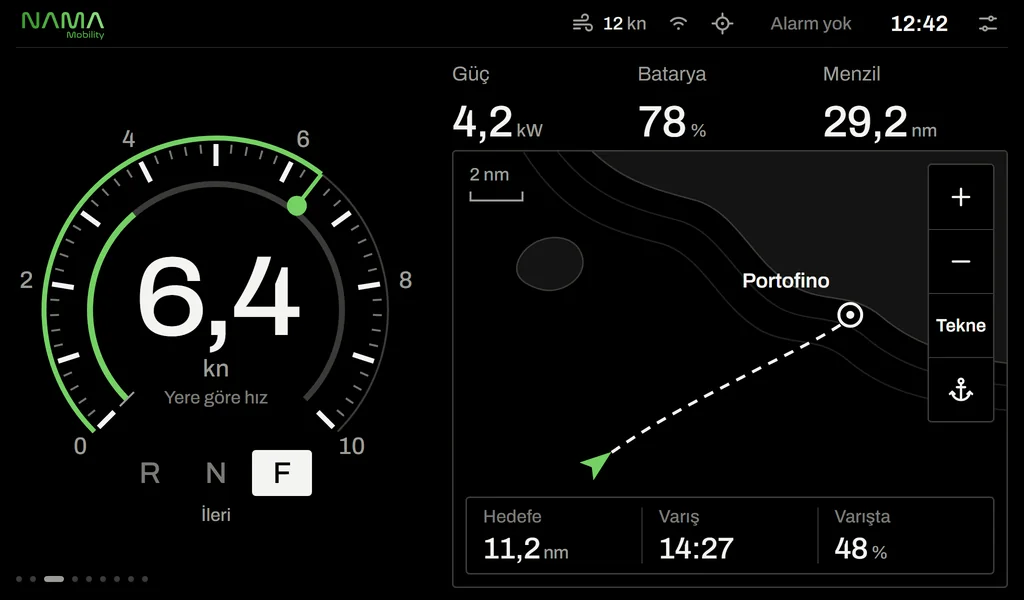The width and height of the screenshot is (1024, 600).
Task: Go to the last page dot
Action: coord(145,579)
